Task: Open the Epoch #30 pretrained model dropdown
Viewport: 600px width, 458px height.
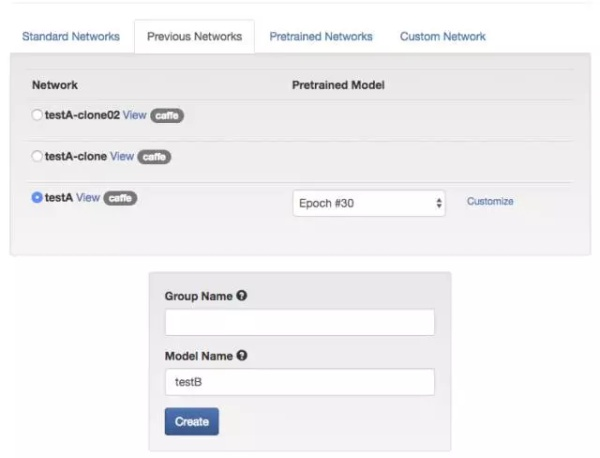Action: tap(370, 203)
